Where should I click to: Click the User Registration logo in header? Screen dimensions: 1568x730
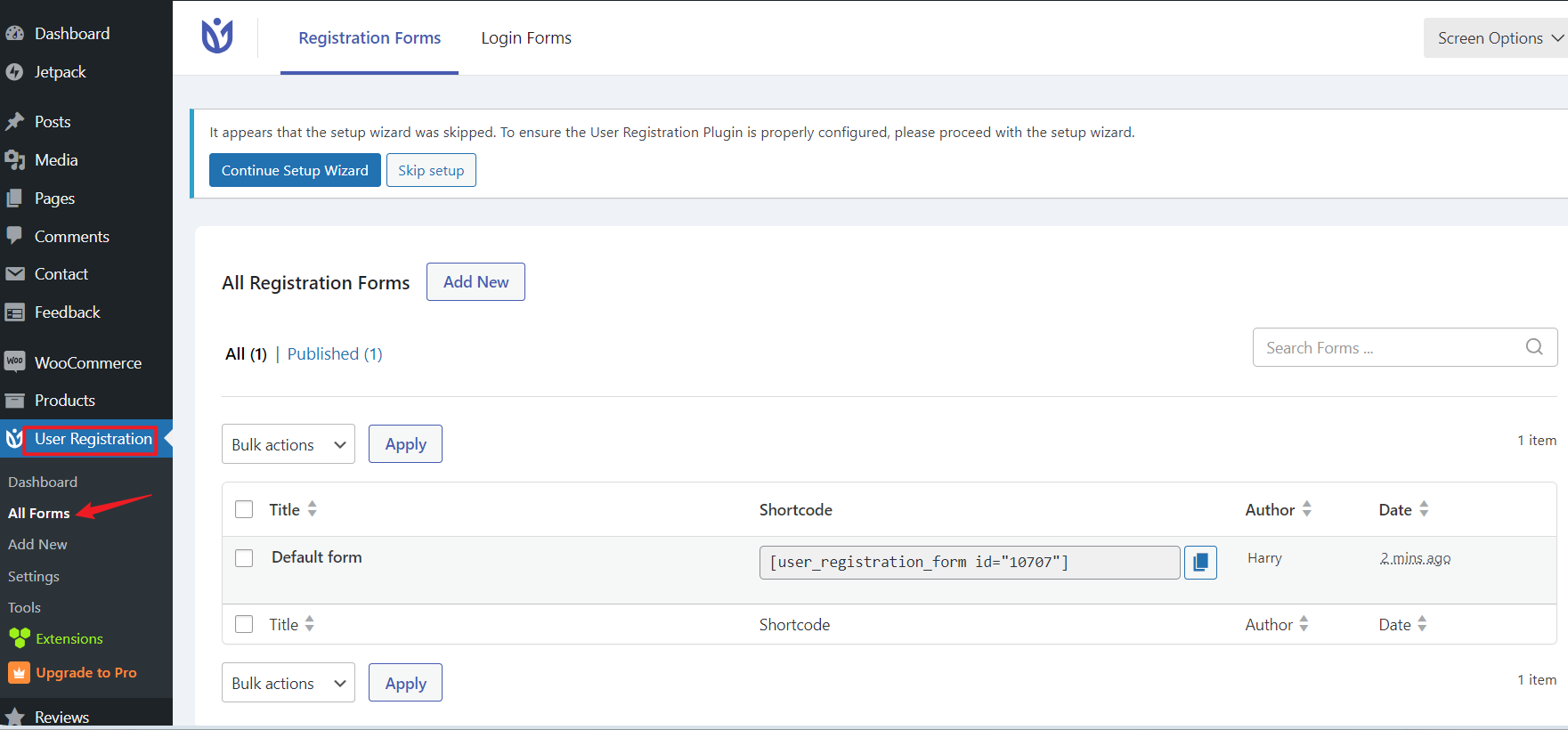click(217, 36)
